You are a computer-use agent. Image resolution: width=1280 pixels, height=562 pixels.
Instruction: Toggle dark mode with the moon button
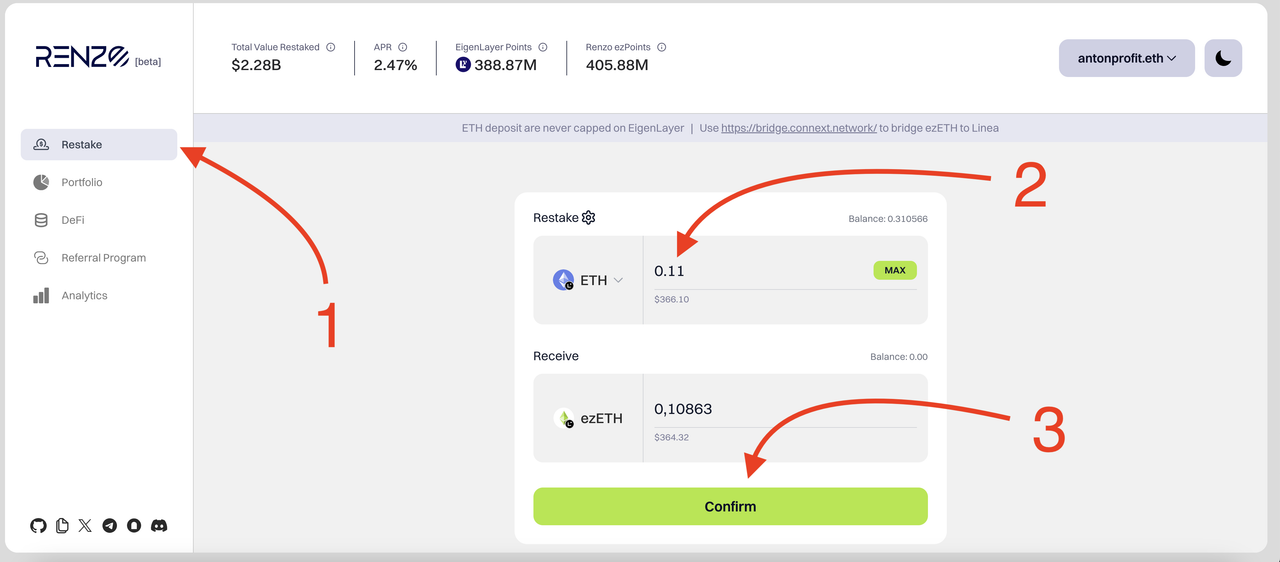(1223, 58)
